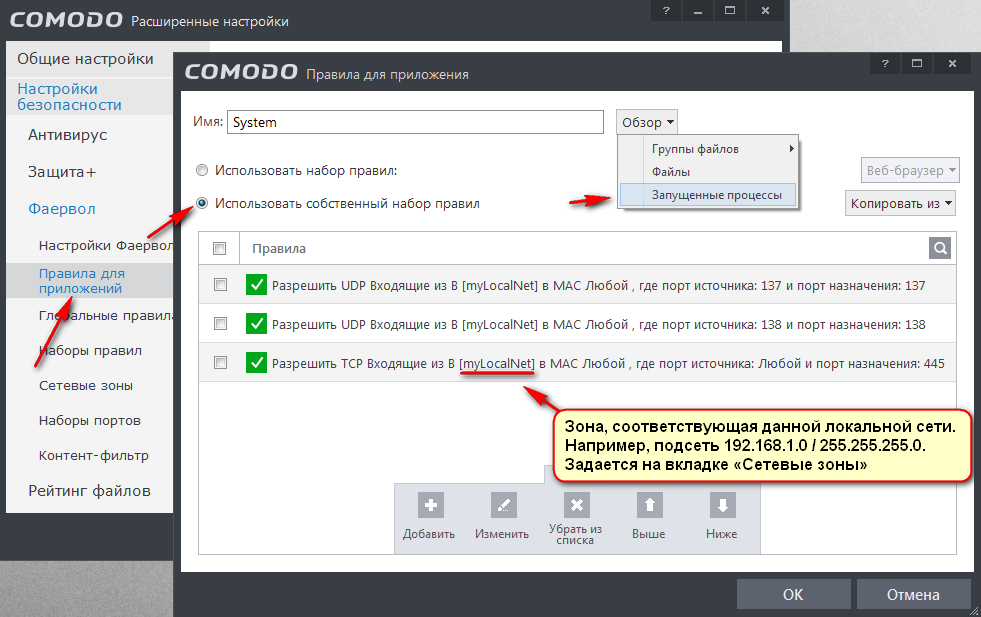Open the Копировать из dropdown
The height and width of the screenshot is (617, 981).
900,203
